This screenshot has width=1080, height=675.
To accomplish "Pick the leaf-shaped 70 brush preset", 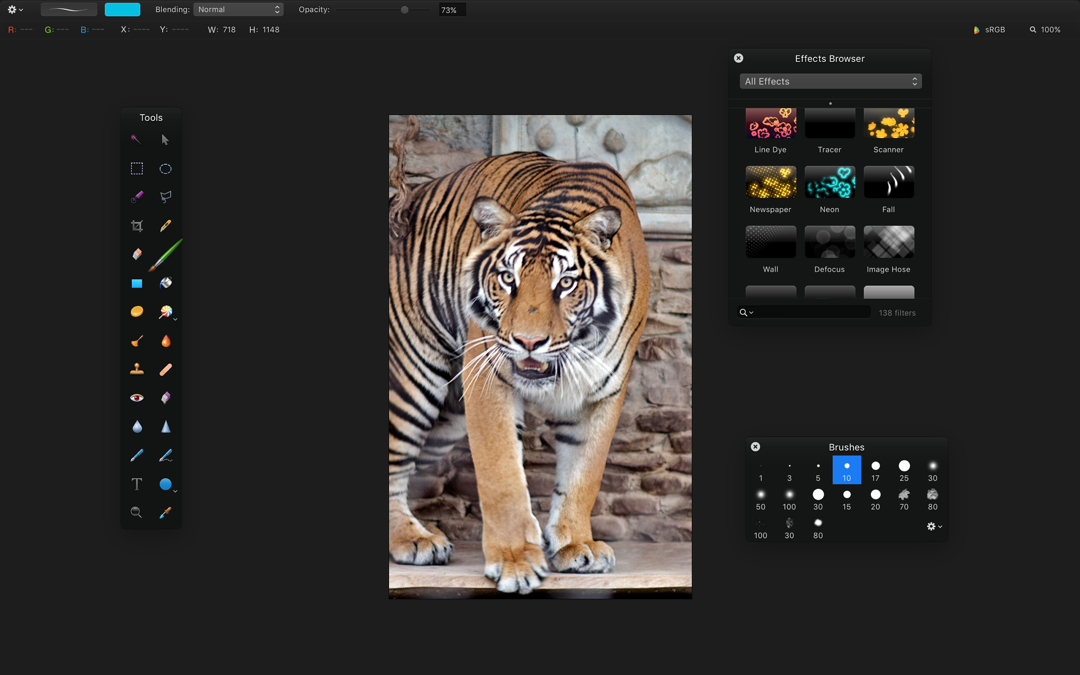I will click(904, 499).
